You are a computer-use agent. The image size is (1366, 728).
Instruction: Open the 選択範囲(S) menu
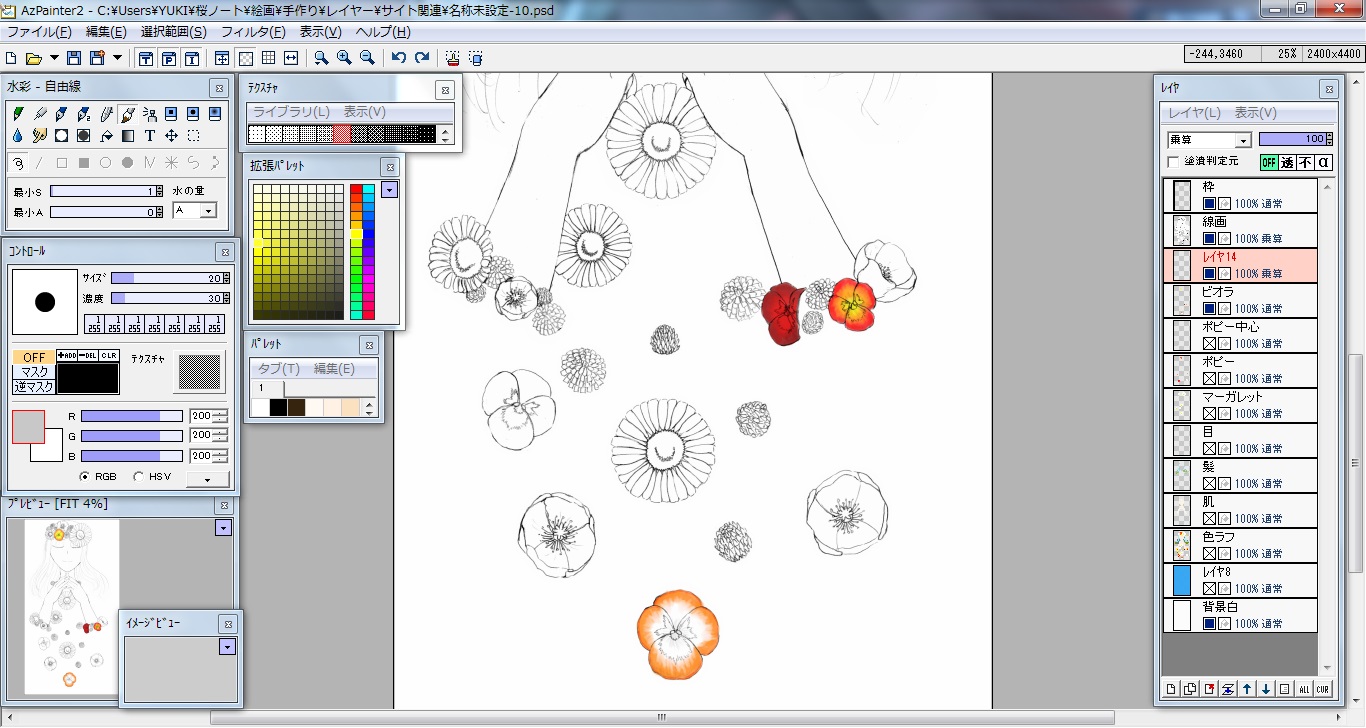point(173,32)
